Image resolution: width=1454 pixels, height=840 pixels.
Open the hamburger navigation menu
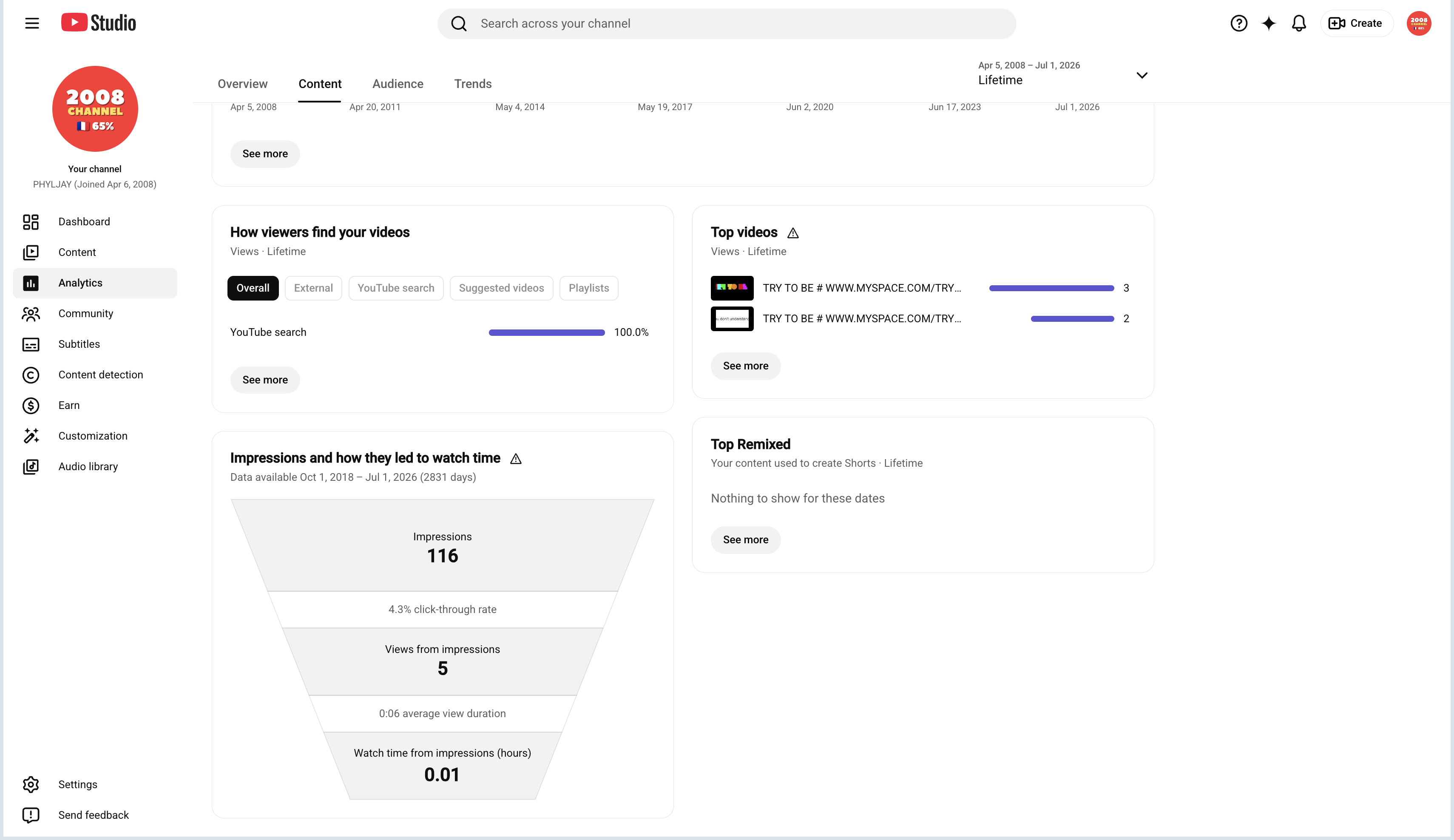coord(32,23)
